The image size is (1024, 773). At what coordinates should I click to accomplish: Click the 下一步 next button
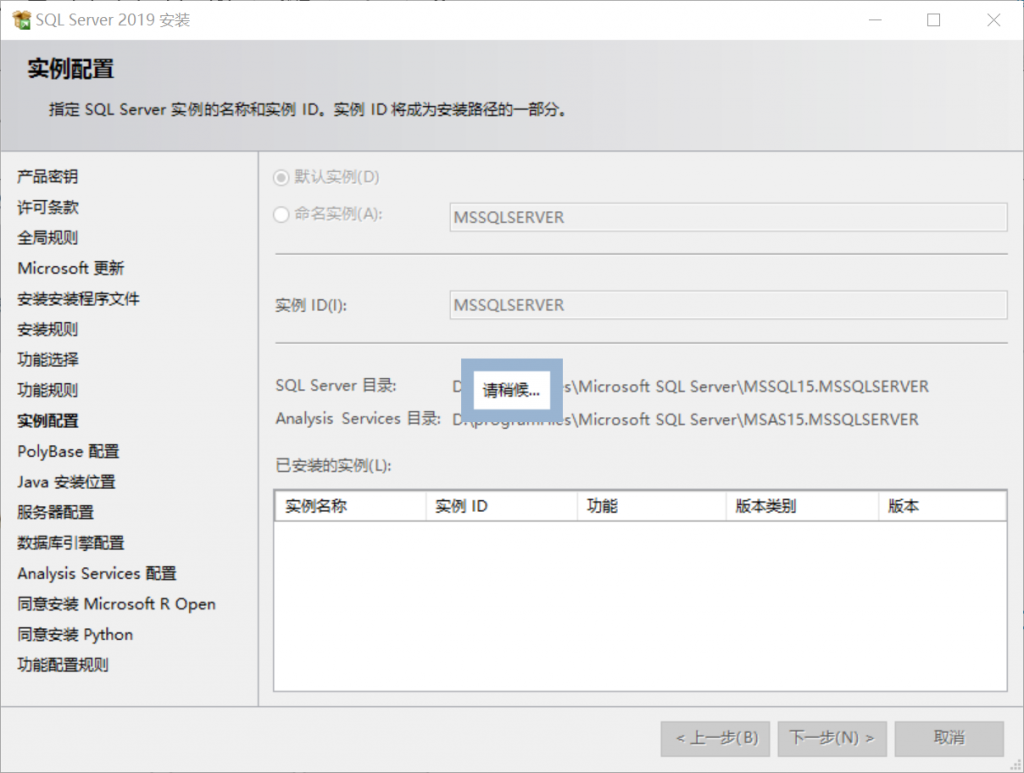click(x=831, y=738)
